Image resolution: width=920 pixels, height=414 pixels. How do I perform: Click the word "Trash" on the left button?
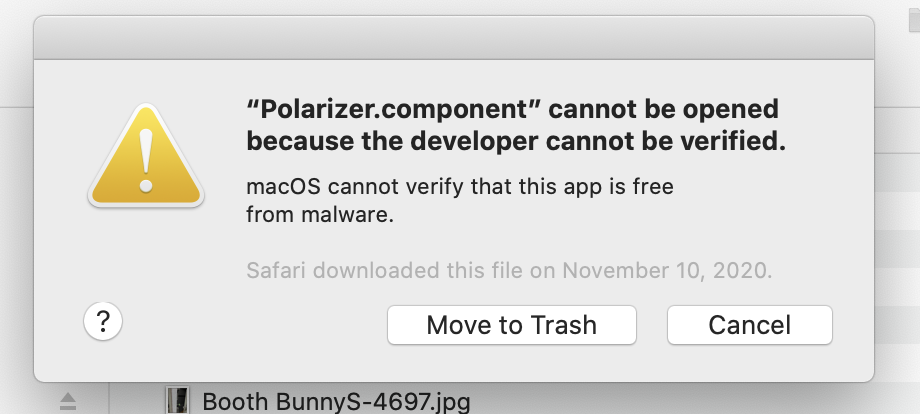[562, 324]
